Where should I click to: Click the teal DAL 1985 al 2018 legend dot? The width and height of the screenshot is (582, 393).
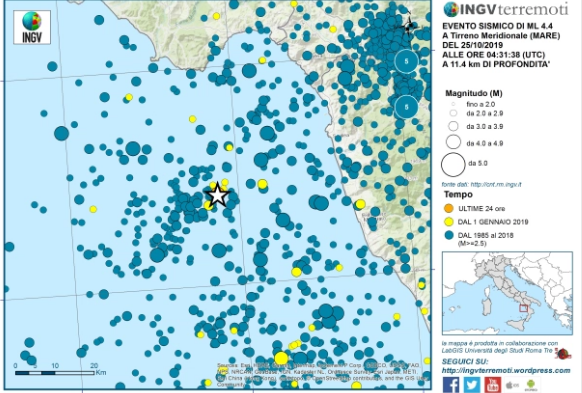click(449, 235)
